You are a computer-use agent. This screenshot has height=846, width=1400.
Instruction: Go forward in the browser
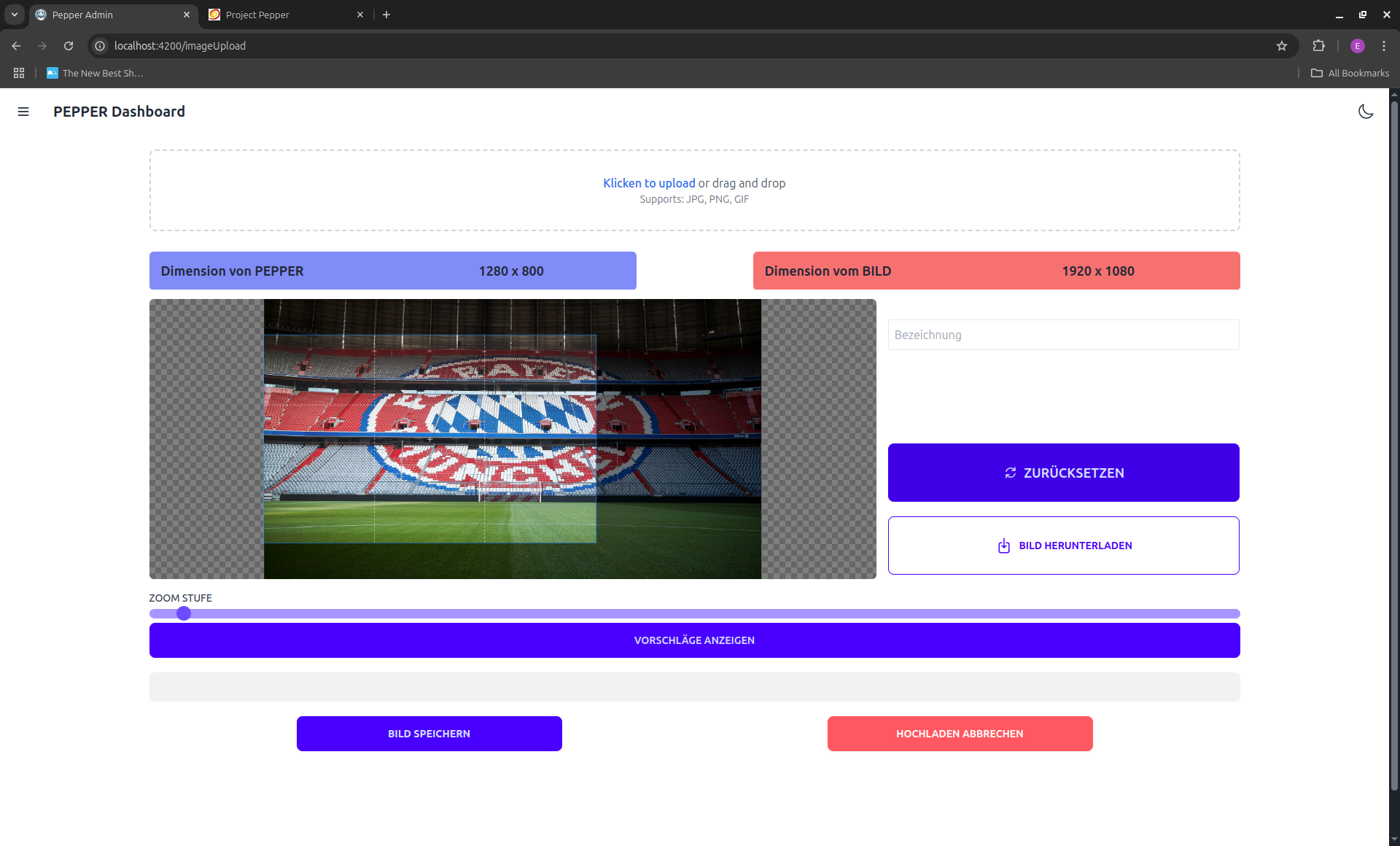click(x=42, y=46)
